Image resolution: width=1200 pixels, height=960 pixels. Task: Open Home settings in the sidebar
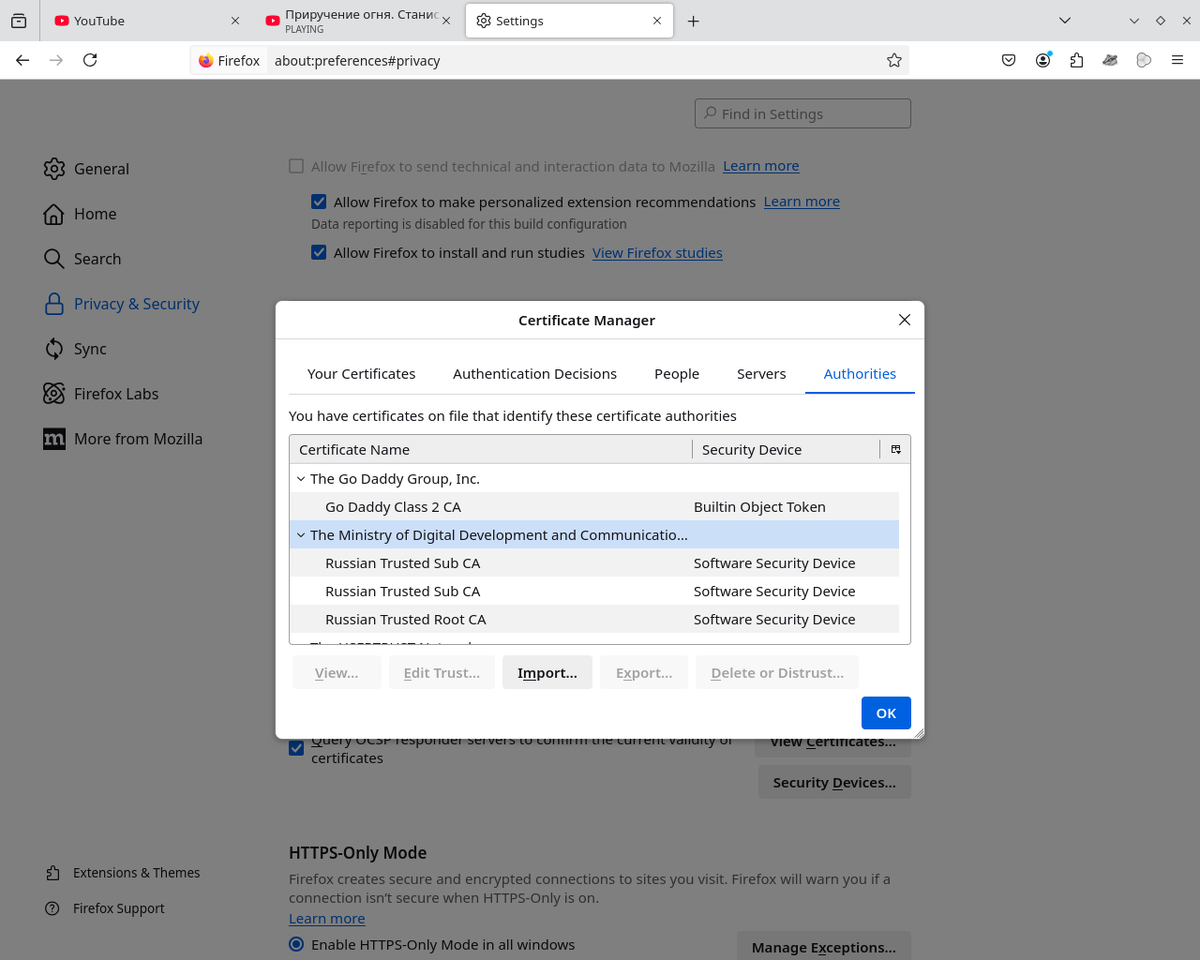point(80,214)
